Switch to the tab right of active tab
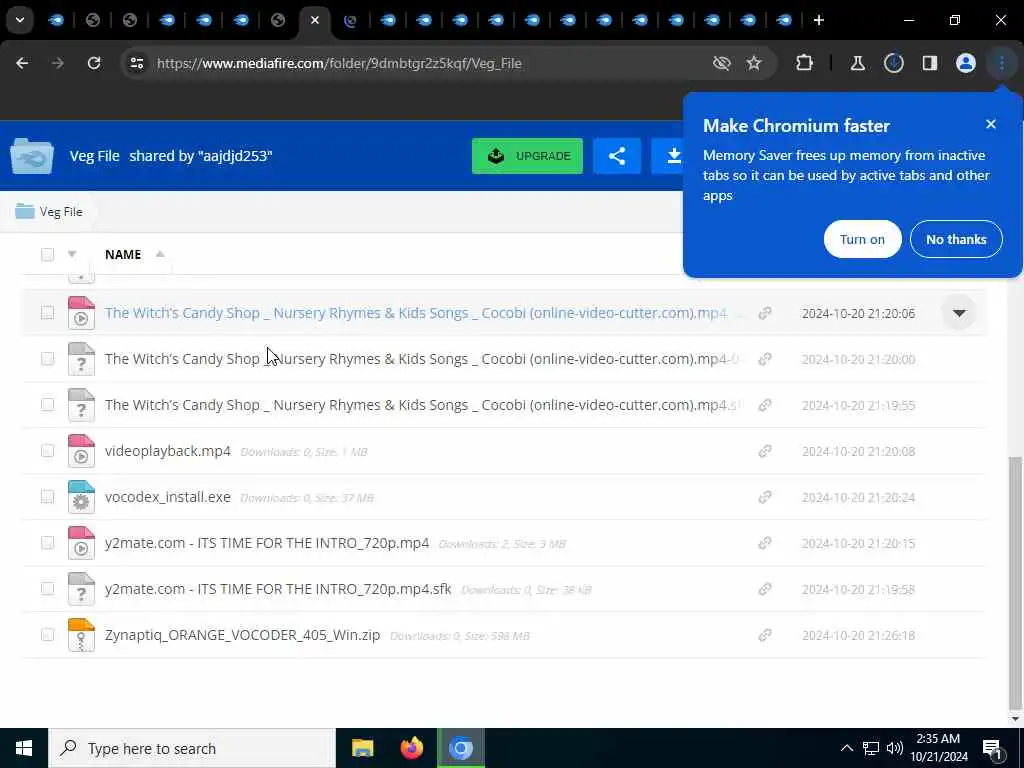 tap(351, 20)
